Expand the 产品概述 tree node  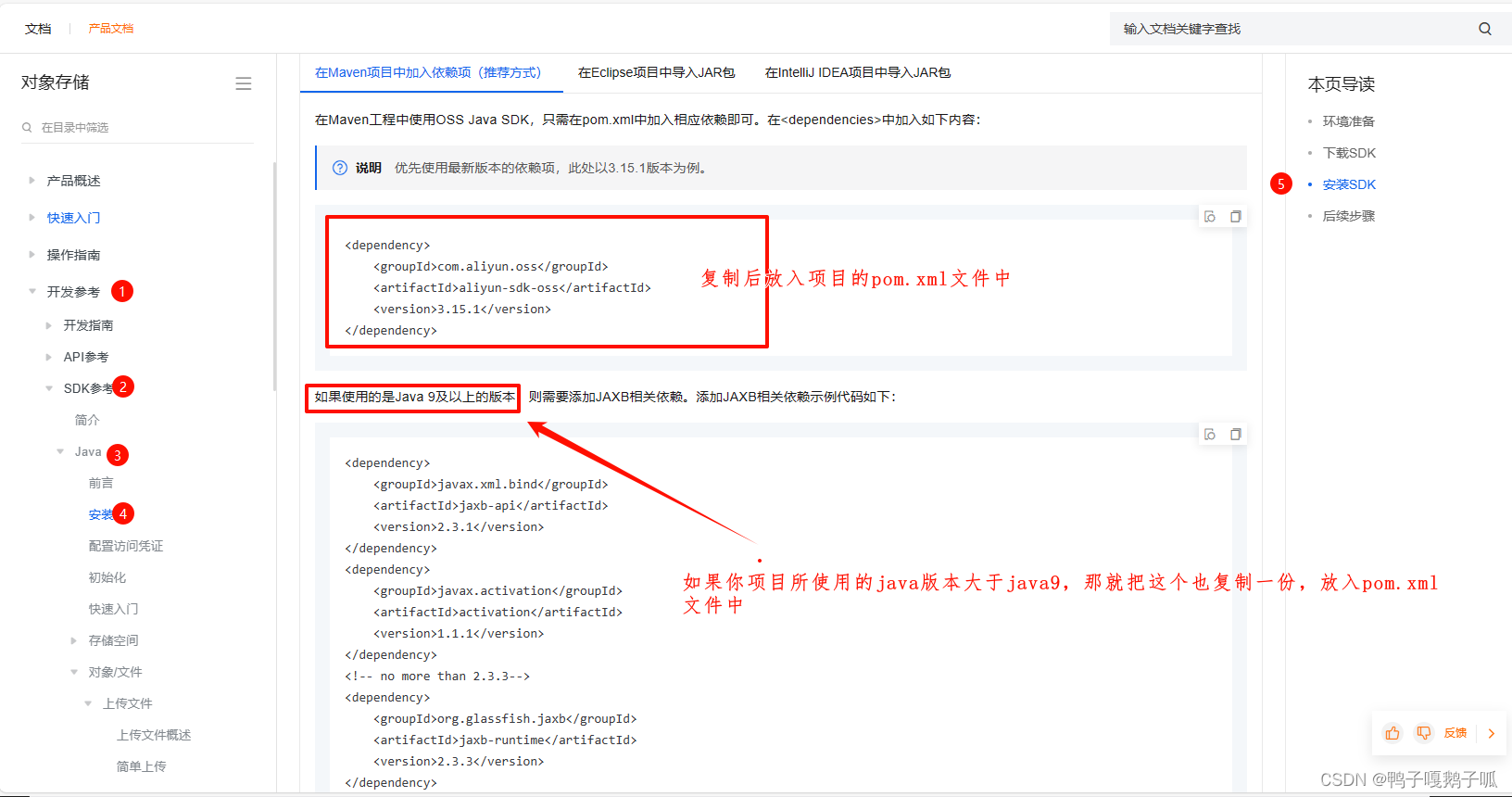(31, 181)
